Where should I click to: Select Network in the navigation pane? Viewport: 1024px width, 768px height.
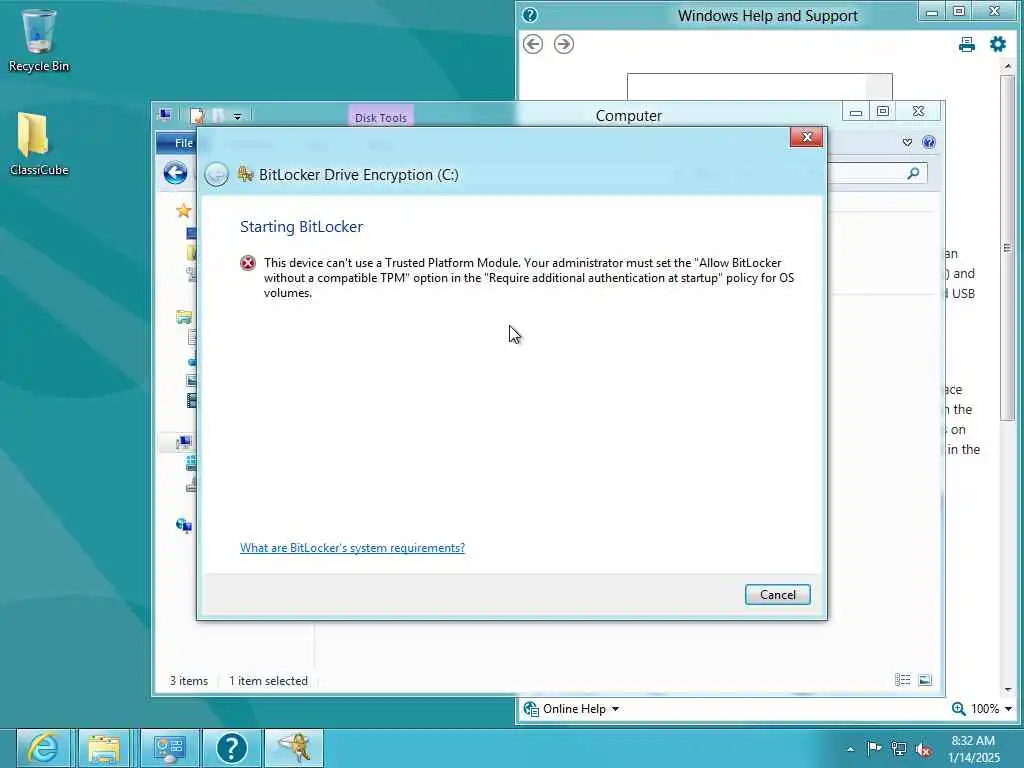184,524
